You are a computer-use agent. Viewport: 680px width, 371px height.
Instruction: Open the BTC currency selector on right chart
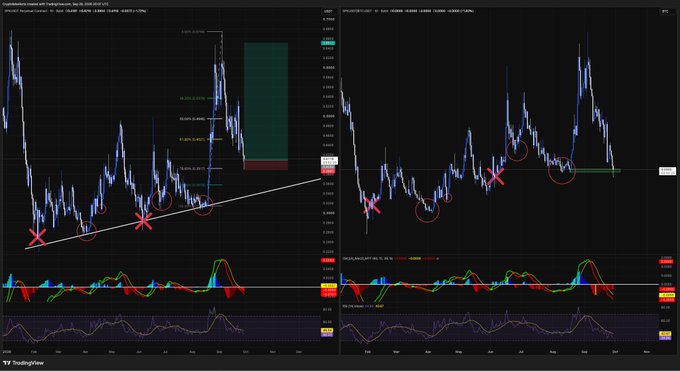tap(665, 11)
